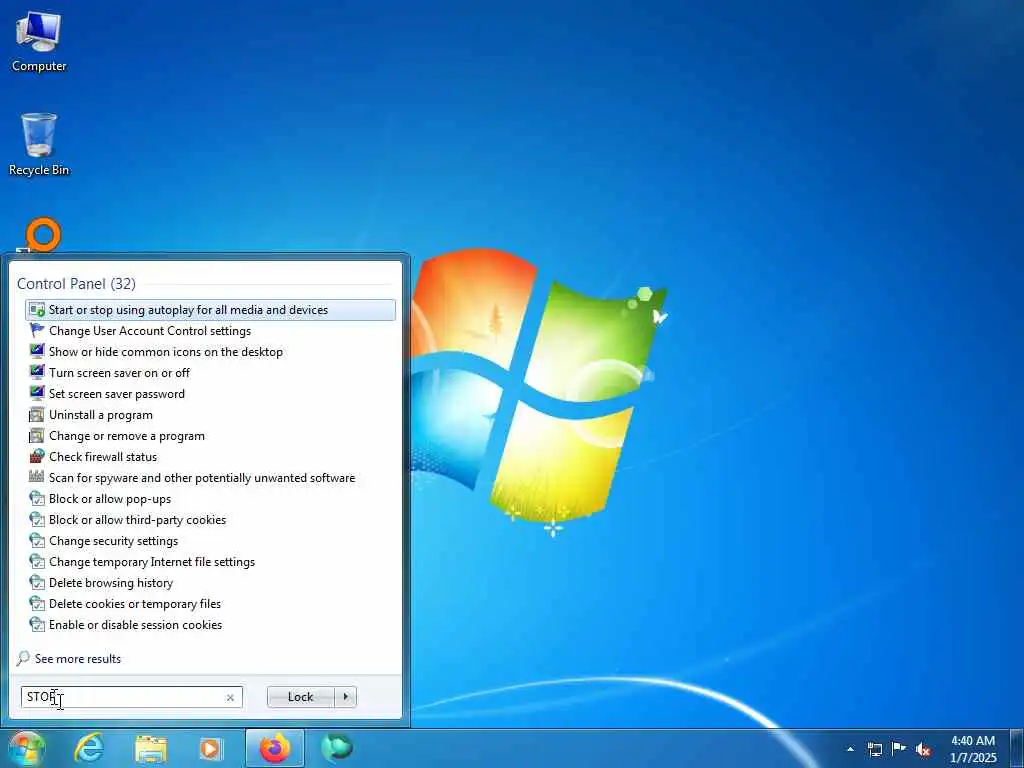Click icon next to Change security settings
Image resolution: width=1024 pixels, height=768 pixels.
(x=37, y=541)
